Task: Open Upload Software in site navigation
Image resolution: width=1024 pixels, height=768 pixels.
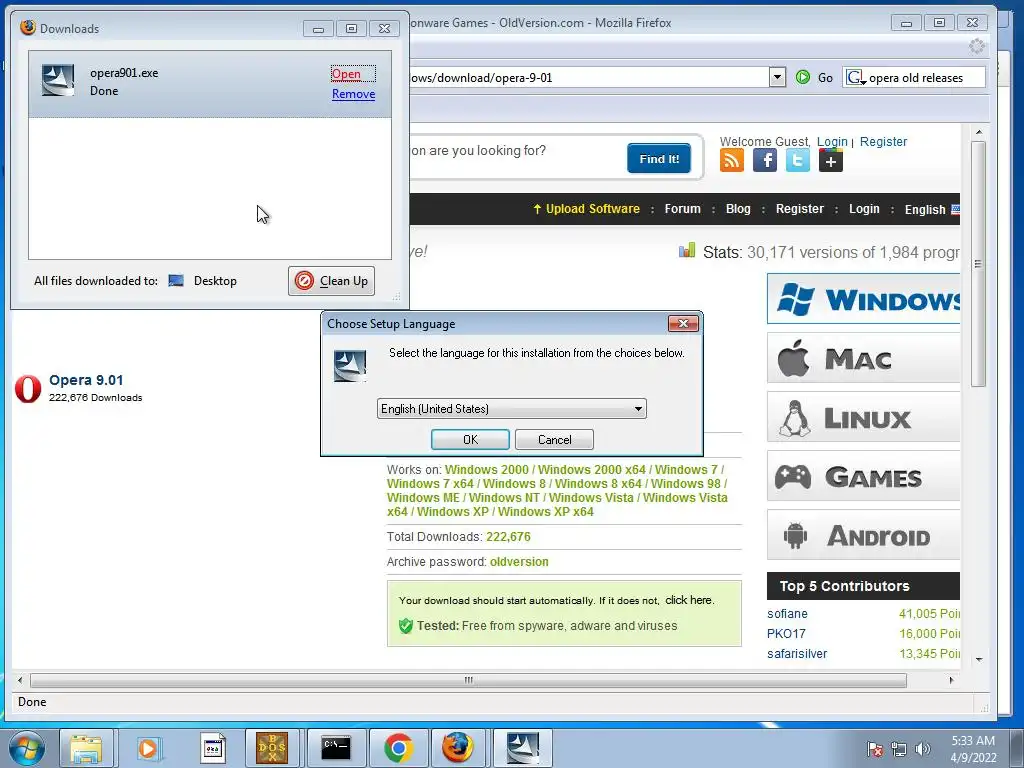Action: tap(586, 209)
